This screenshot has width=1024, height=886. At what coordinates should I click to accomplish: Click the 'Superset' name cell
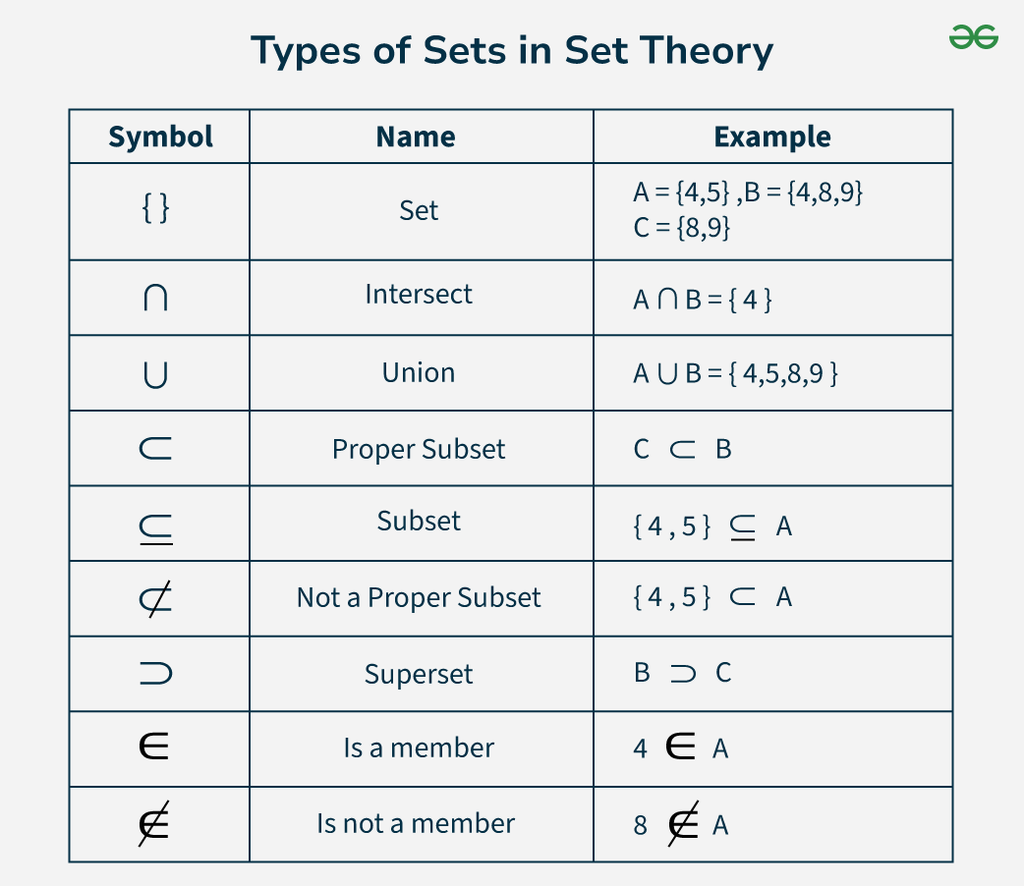tap(419, 674)
